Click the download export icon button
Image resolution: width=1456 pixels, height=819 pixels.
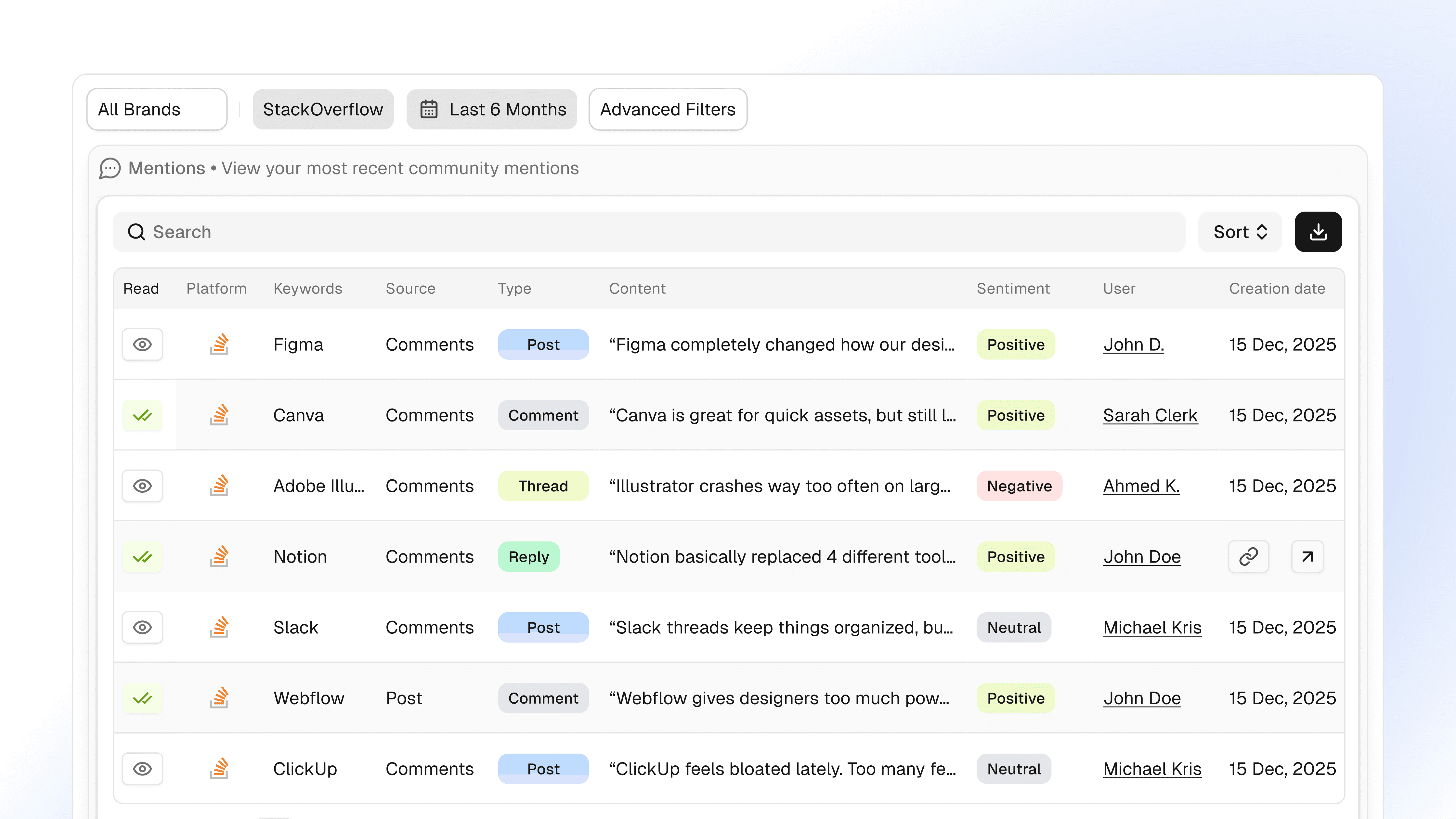pos(1318,232)
